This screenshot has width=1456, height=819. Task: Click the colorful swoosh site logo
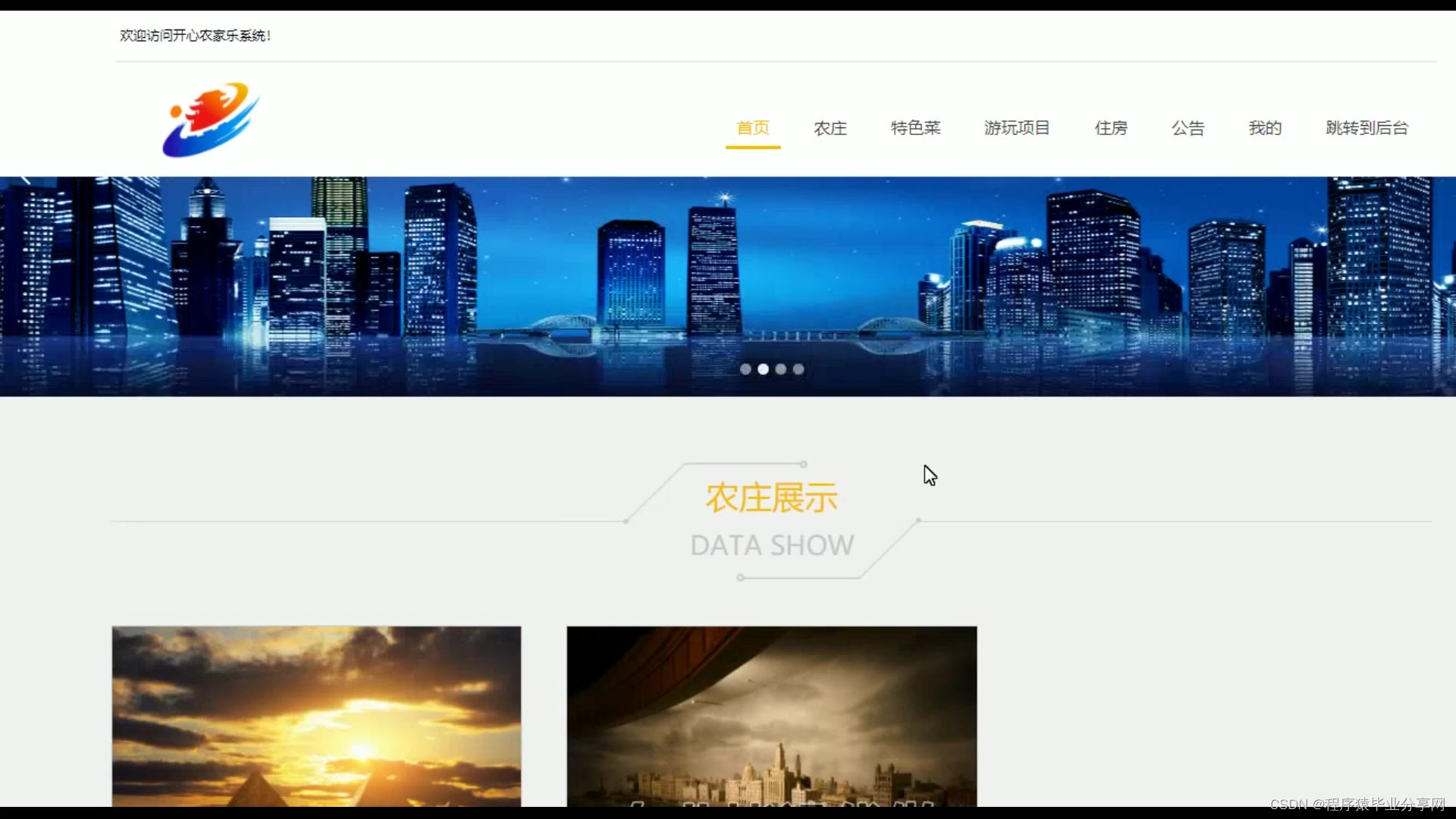coord(211,120)
